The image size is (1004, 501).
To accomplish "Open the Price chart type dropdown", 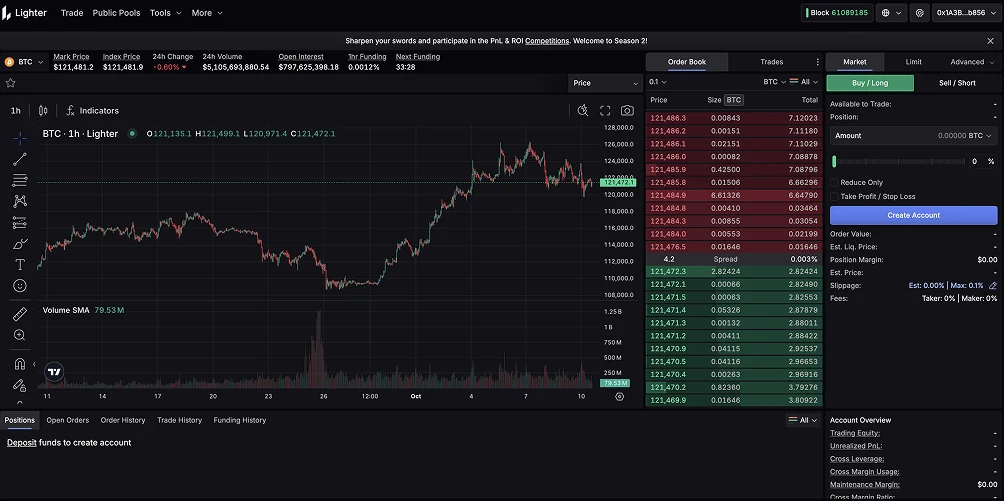I will click(x=605, y=83).
